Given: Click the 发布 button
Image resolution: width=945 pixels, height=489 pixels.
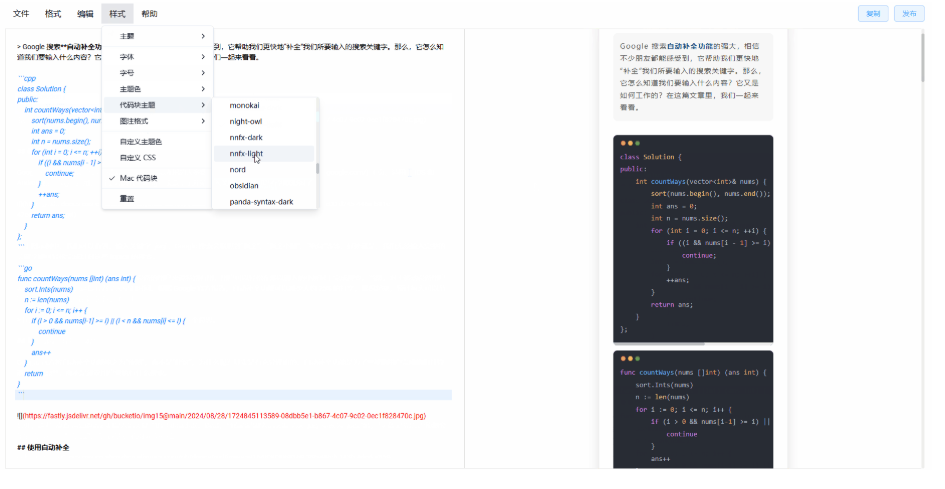Looking at the screenshot, I should [x=909, y=14].
